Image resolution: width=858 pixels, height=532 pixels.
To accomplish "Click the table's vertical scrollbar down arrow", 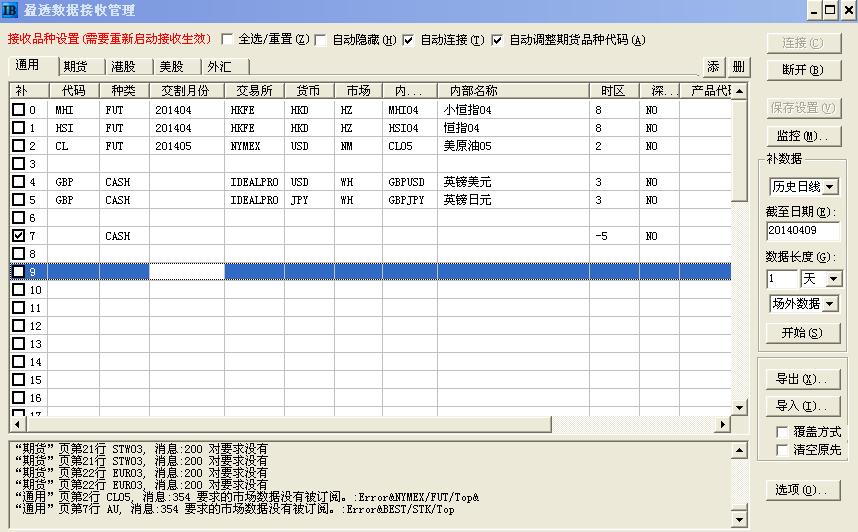I will pos(740,408).
